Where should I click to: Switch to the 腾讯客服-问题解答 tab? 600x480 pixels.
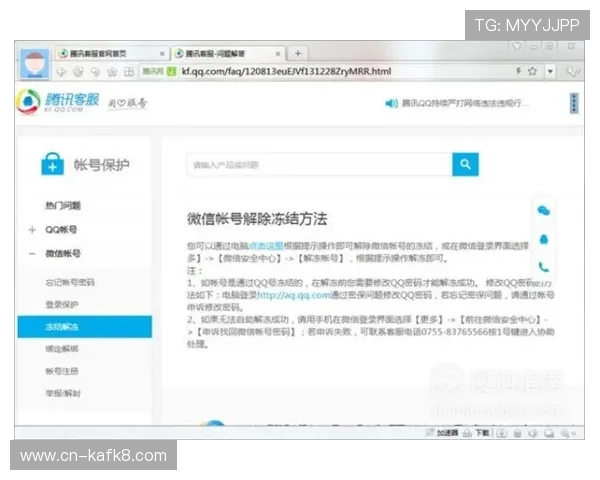tap(228, 54)
